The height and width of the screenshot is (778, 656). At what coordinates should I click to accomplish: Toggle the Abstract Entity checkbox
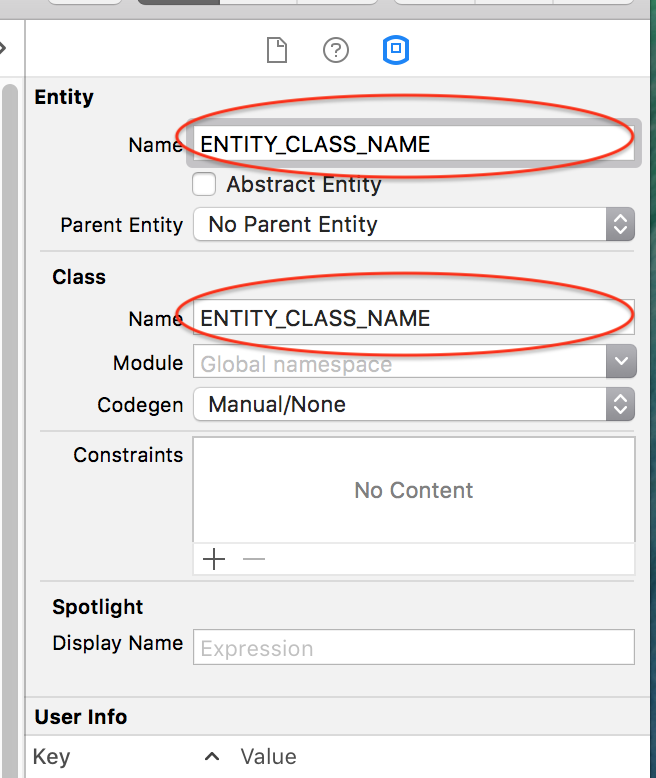pos(204,185)
